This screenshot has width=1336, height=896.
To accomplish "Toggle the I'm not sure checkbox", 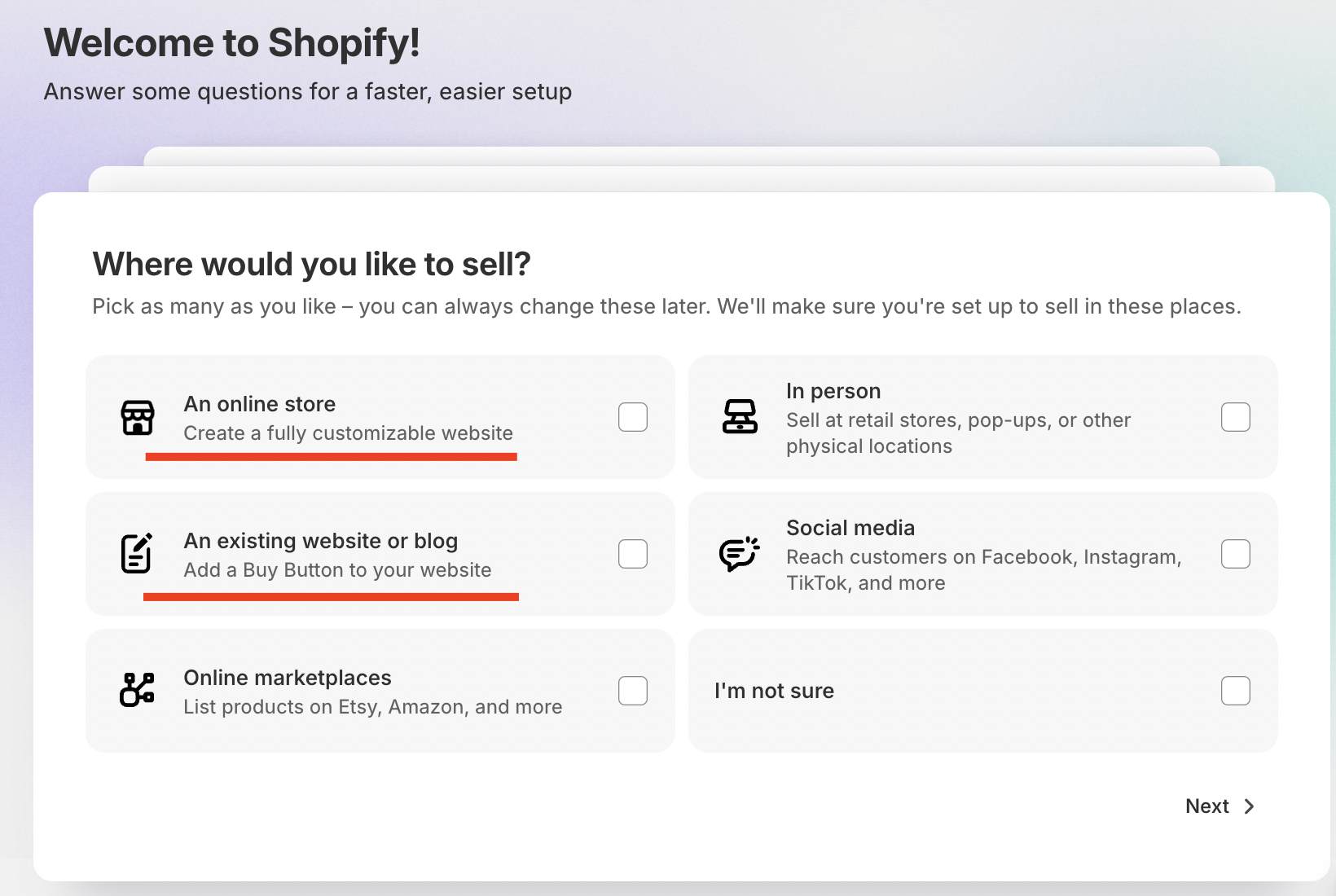I will click(x=1236, y=691).
